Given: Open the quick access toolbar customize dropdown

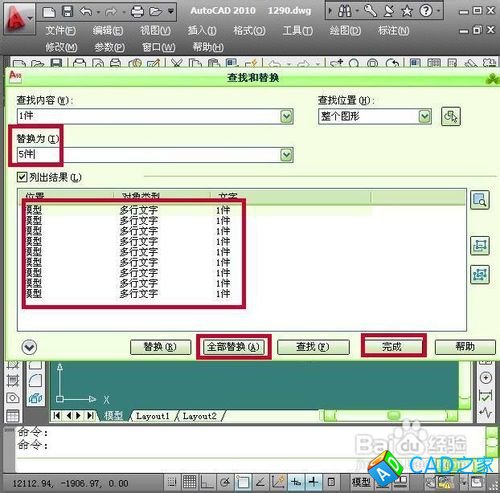Looking at the screenshot, I should [171, 12].
